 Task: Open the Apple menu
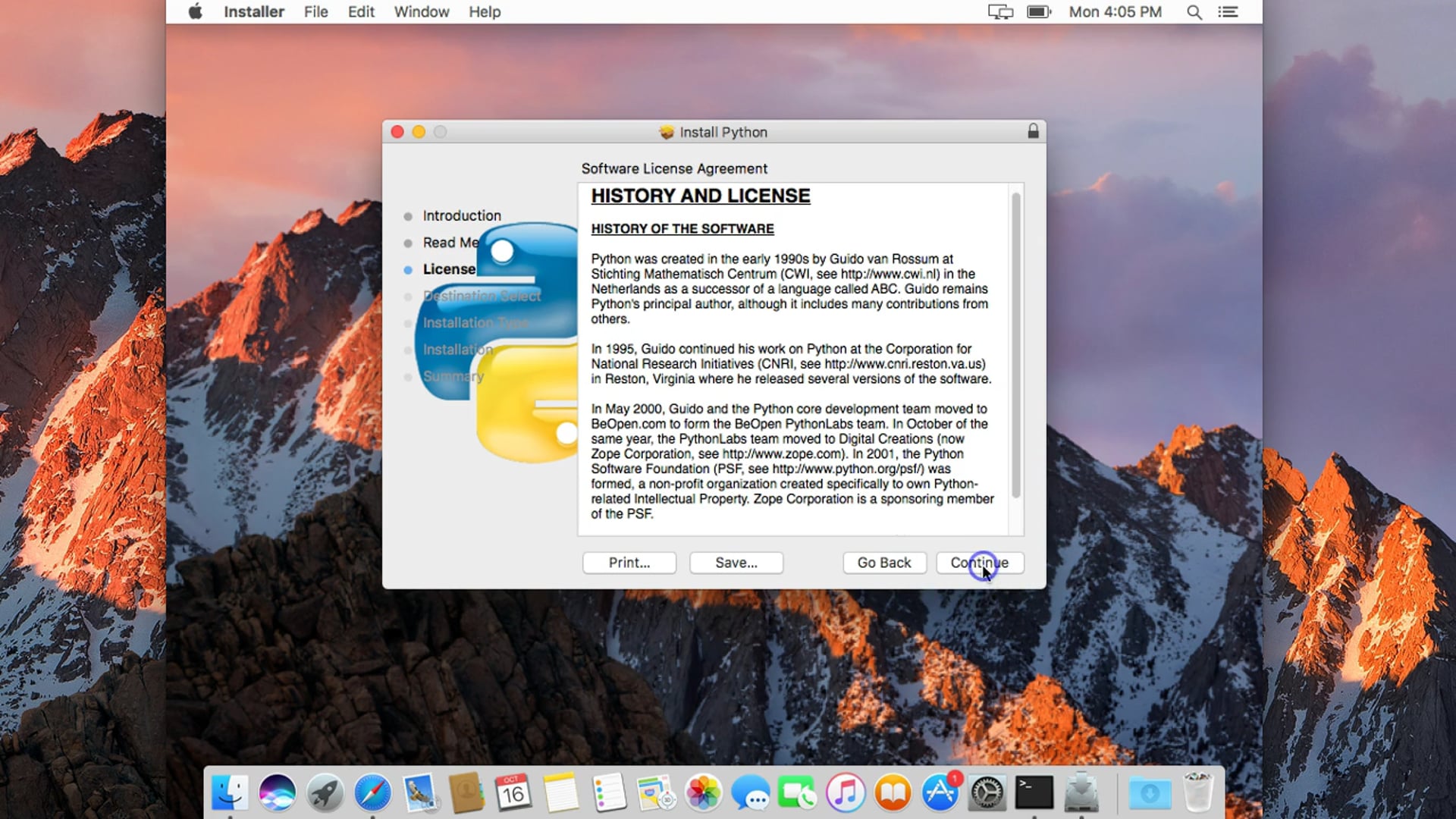pyautogui.click(x=195, y=11)
